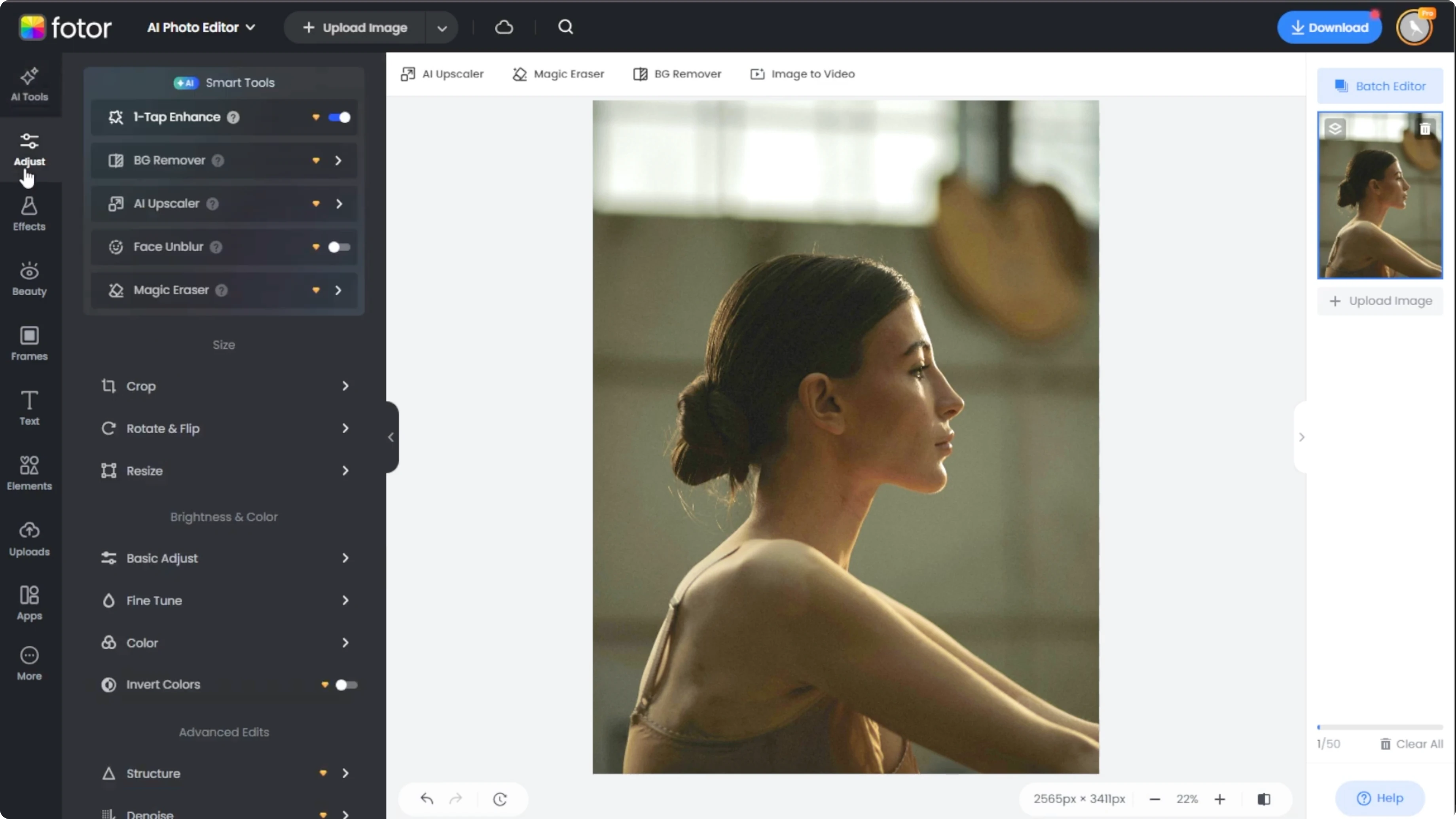This screenshot has width=1456, height=819.
Task: Expand the Basic Adjust option
Action: click(x=224, y=558)
